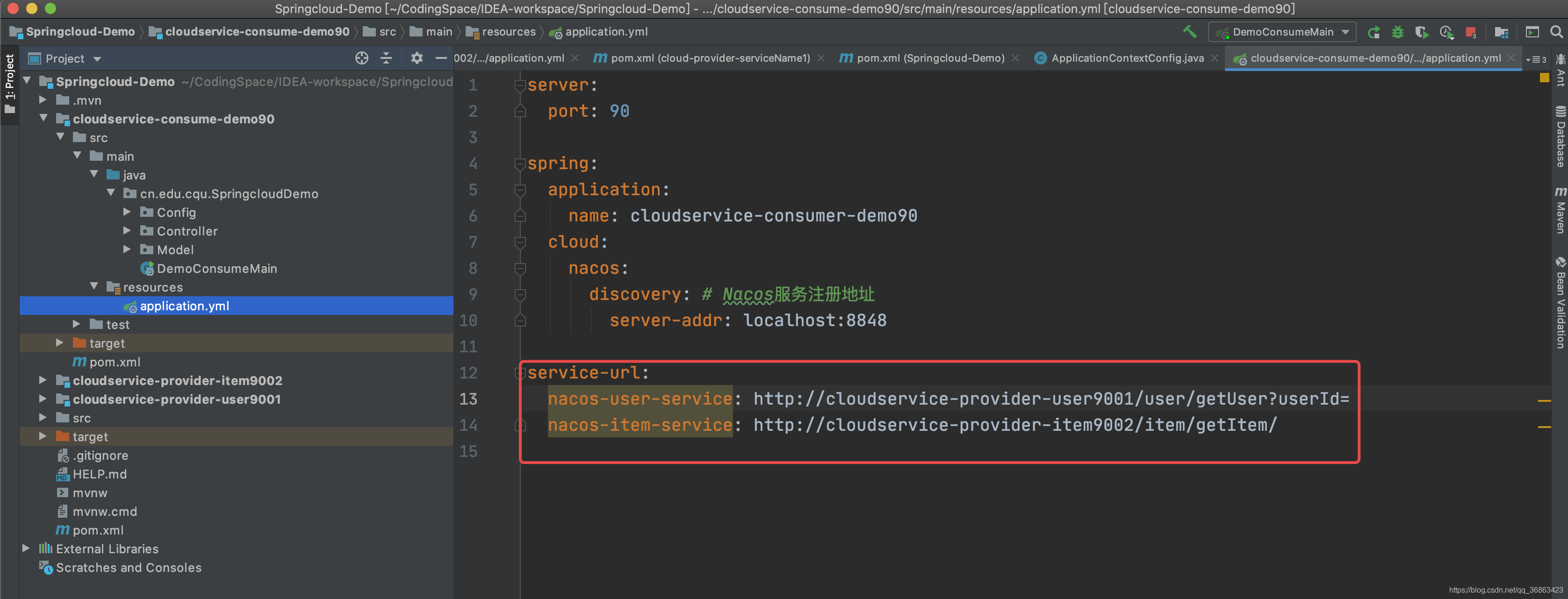Click the locate file crosshair icon in Project panel

361,58
